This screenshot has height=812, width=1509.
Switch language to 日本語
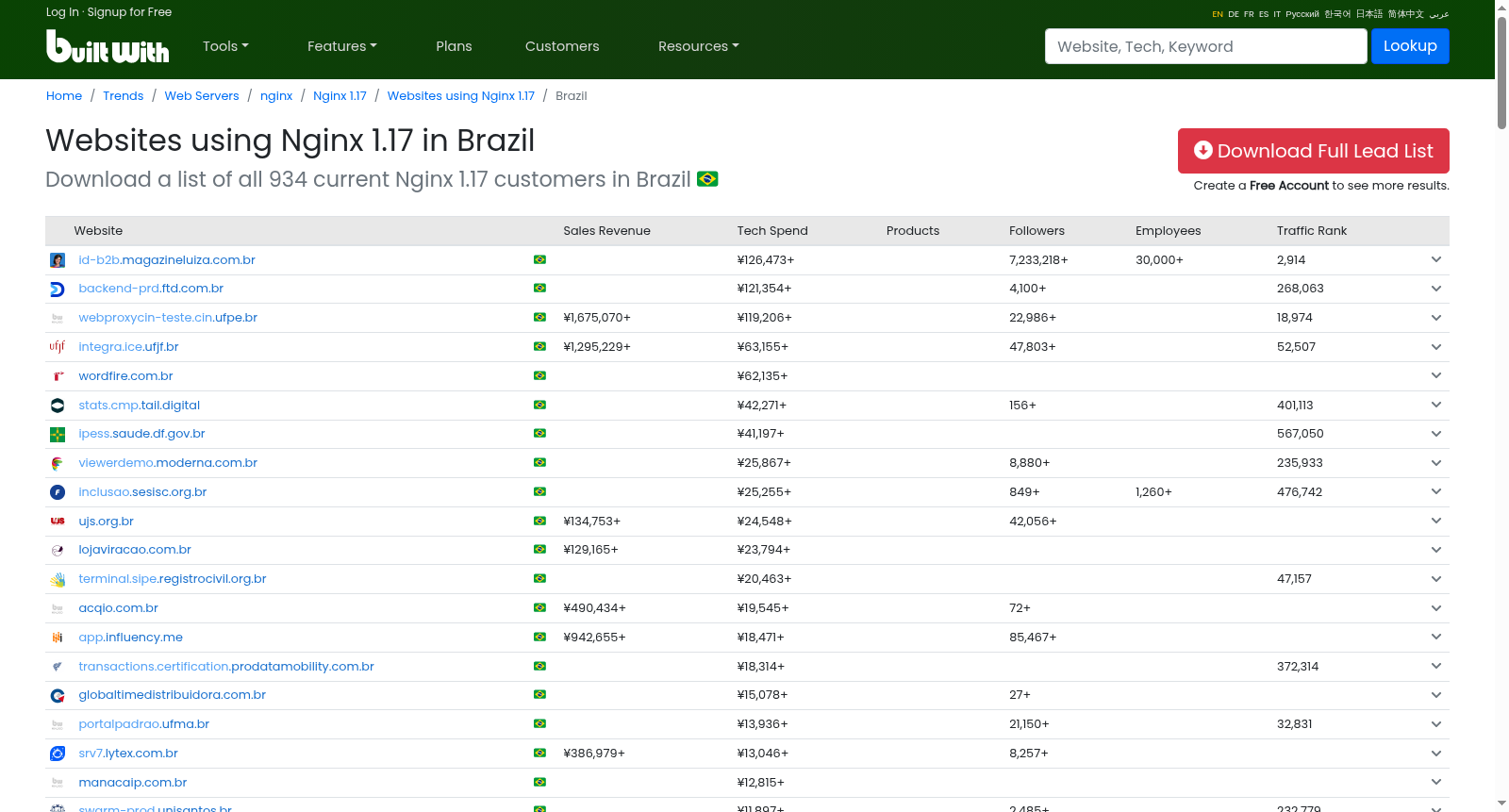[1369, 14]
